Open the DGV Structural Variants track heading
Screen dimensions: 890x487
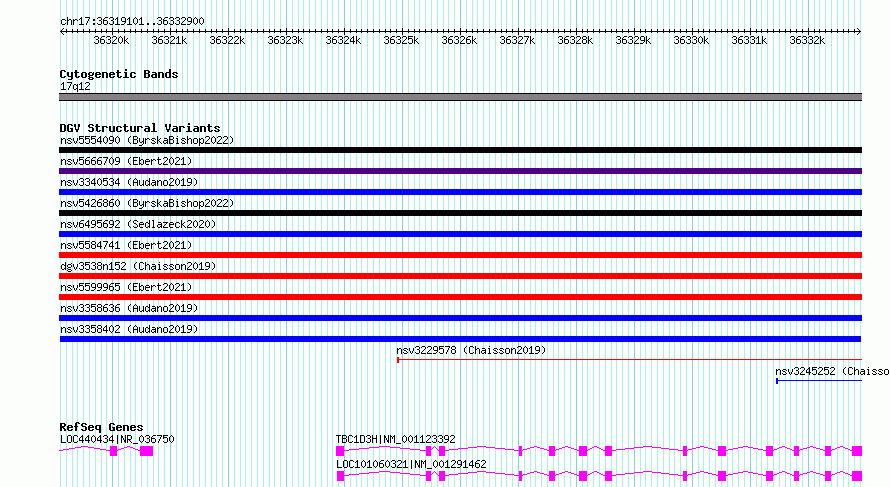pyautogui.click(x=140, y=128)
